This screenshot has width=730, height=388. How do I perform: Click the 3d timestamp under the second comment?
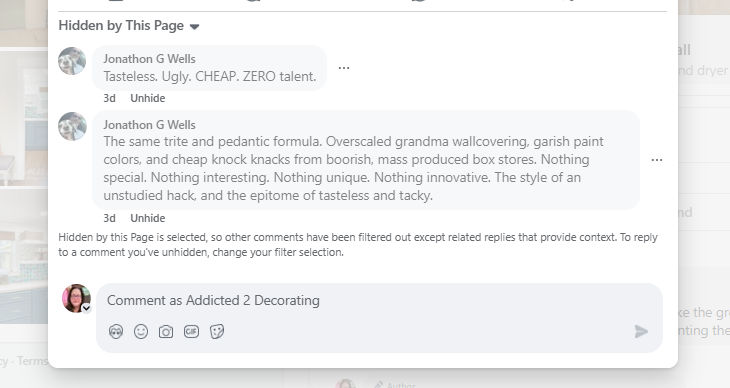point(109,218)
